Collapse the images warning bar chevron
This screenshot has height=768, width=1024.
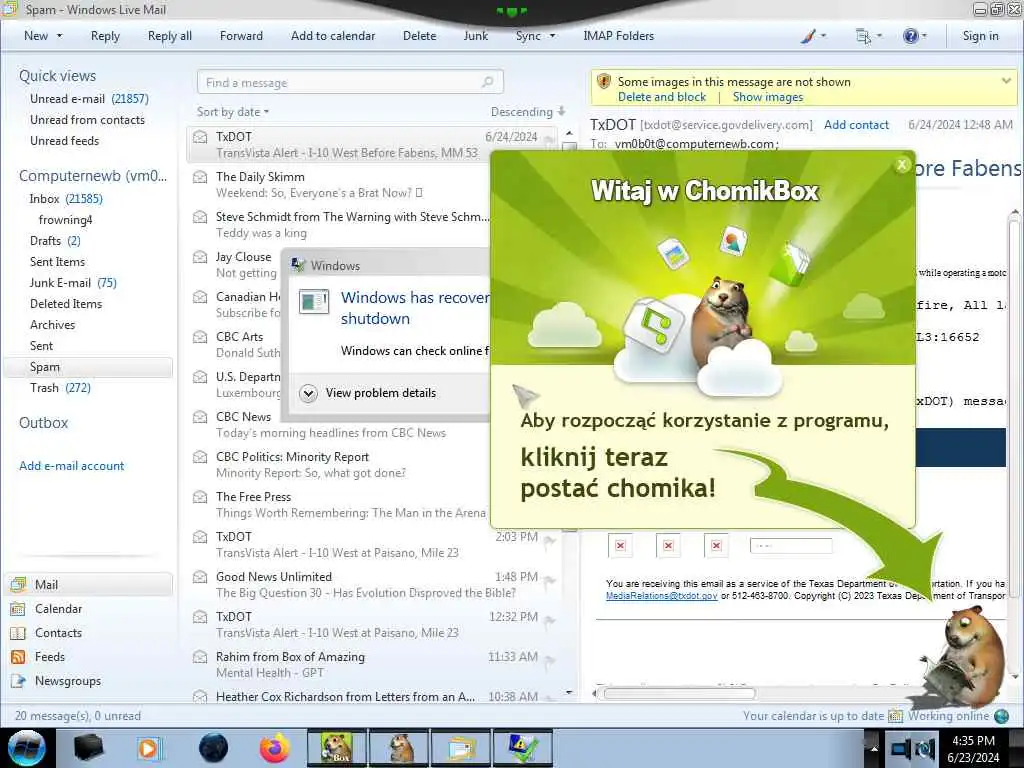tap(1006, 81)
